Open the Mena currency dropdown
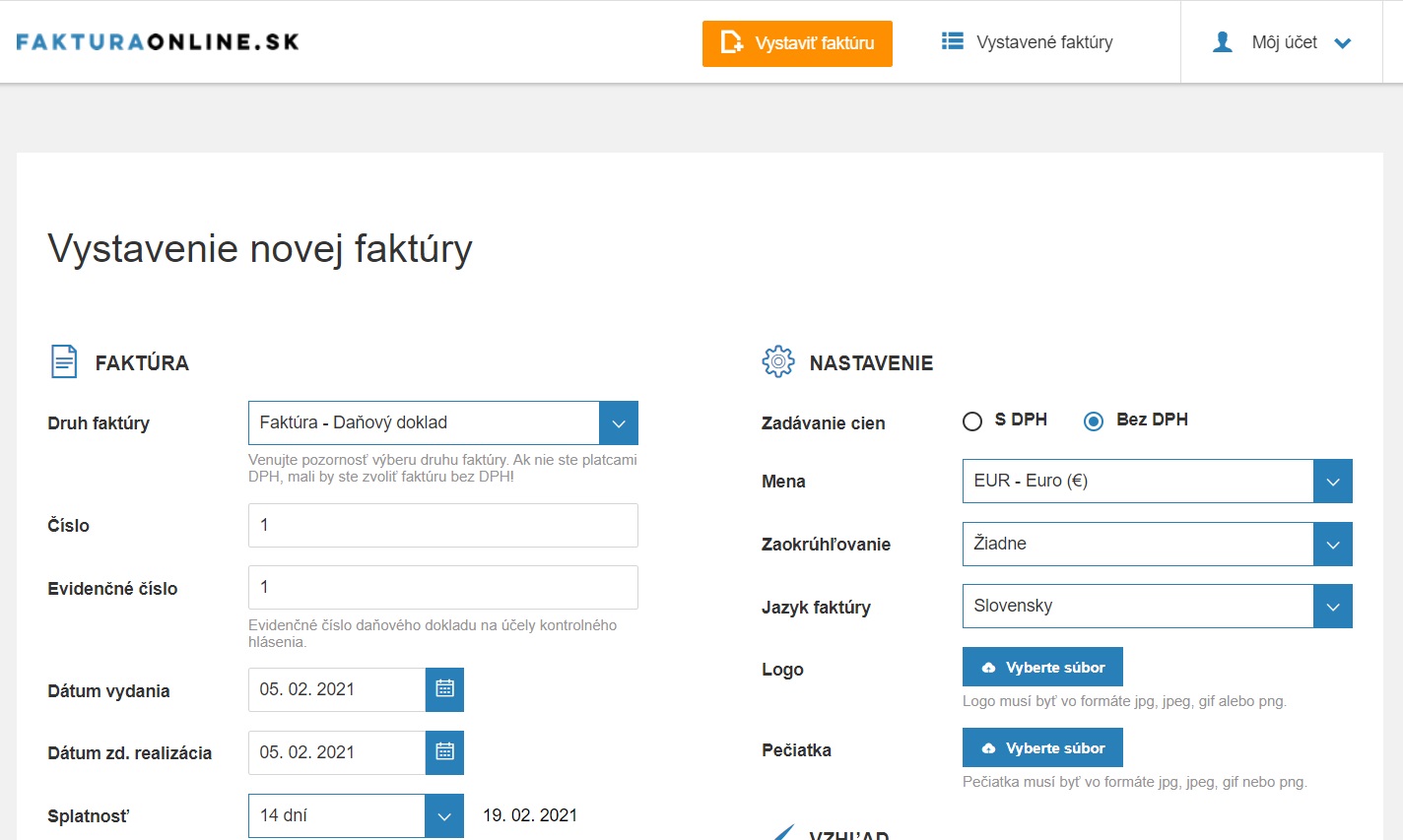This screenshot has width=1403, height=840. coord(1332,482)
